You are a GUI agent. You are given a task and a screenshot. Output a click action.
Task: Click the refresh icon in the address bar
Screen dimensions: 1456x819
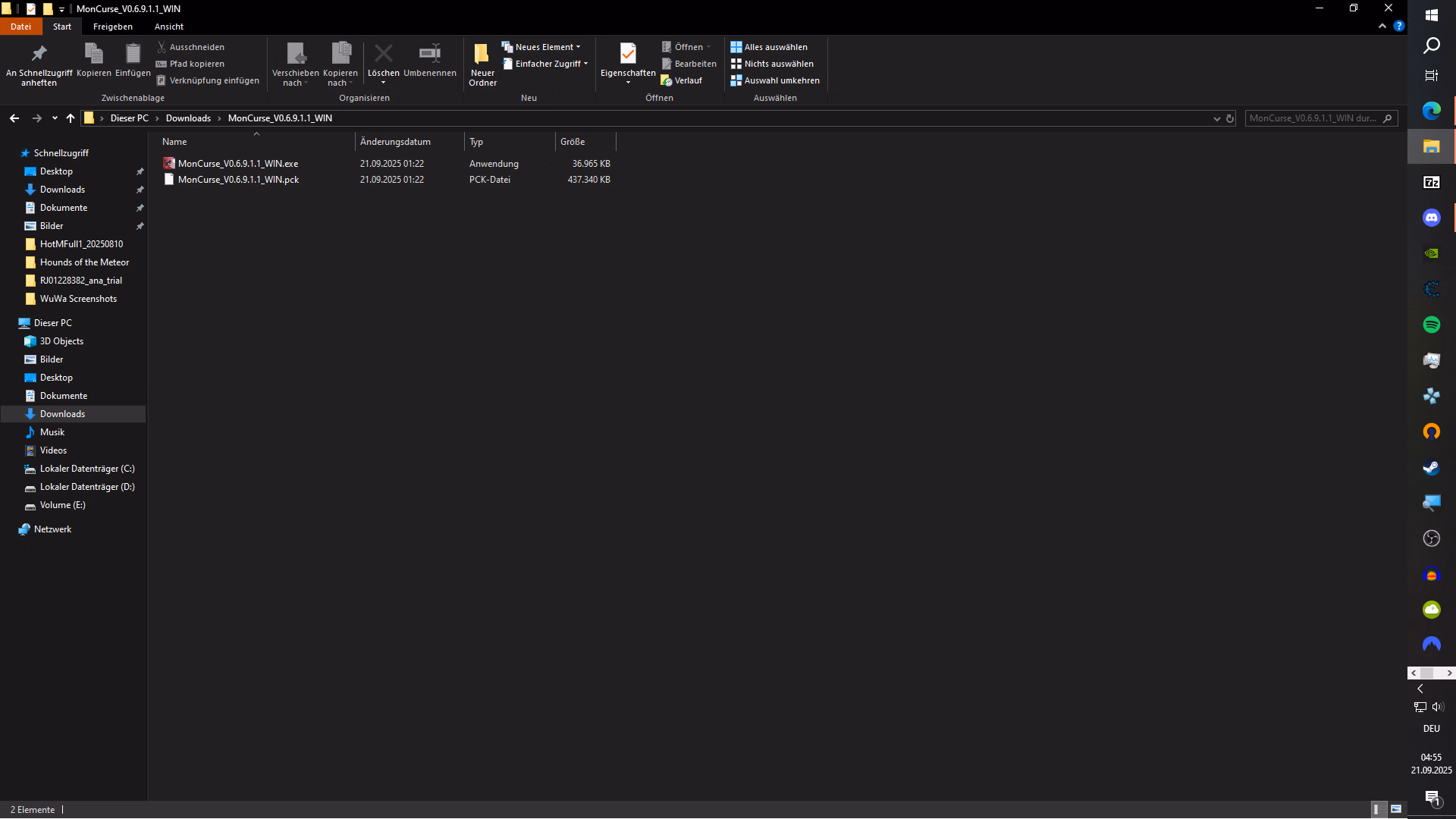[x=1230, y=118]
